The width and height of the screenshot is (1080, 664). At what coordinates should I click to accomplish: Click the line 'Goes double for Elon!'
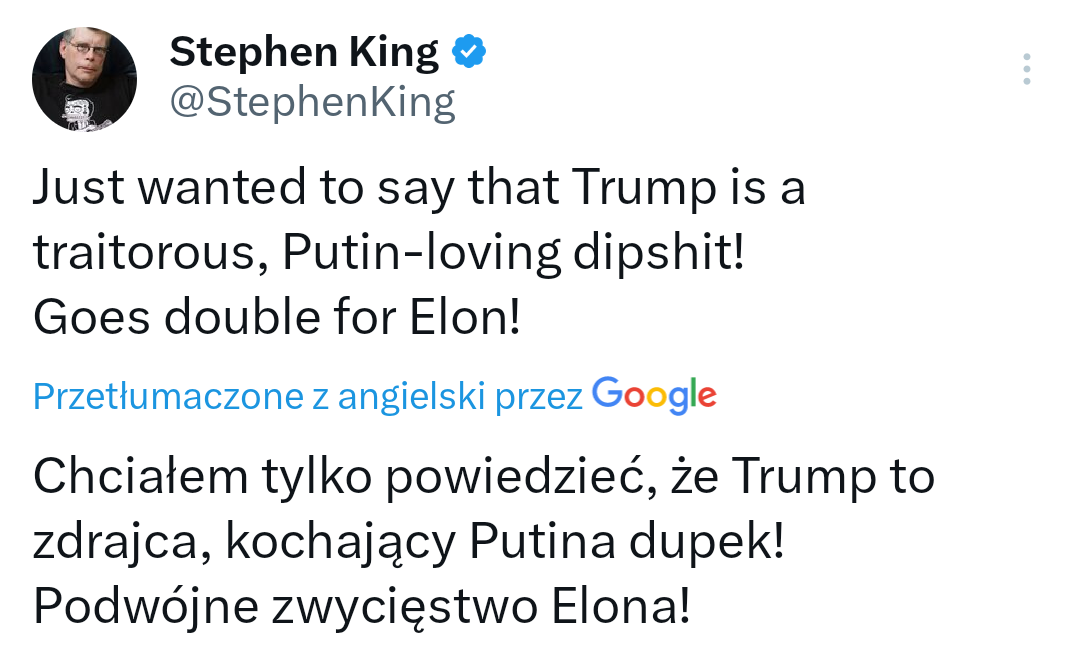pos(277,319)
